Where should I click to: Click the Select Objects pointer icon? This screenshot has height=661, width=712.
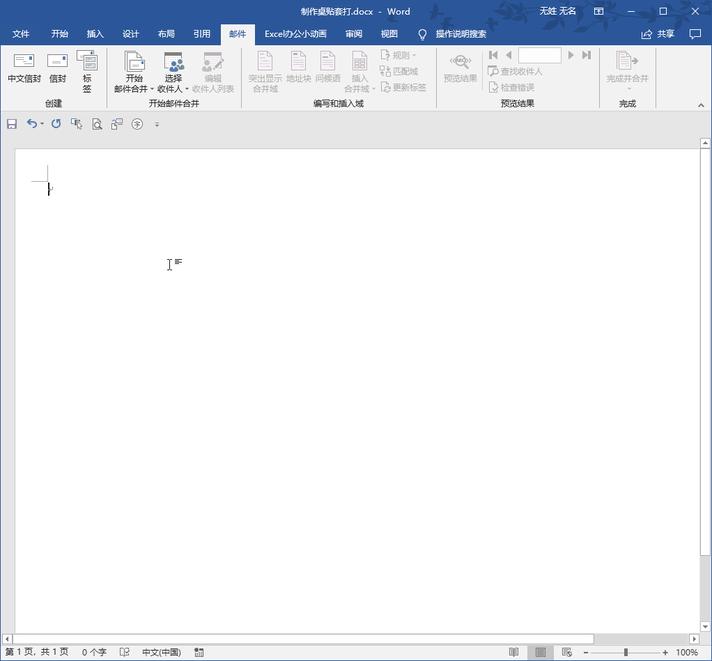tap(76, 123)
